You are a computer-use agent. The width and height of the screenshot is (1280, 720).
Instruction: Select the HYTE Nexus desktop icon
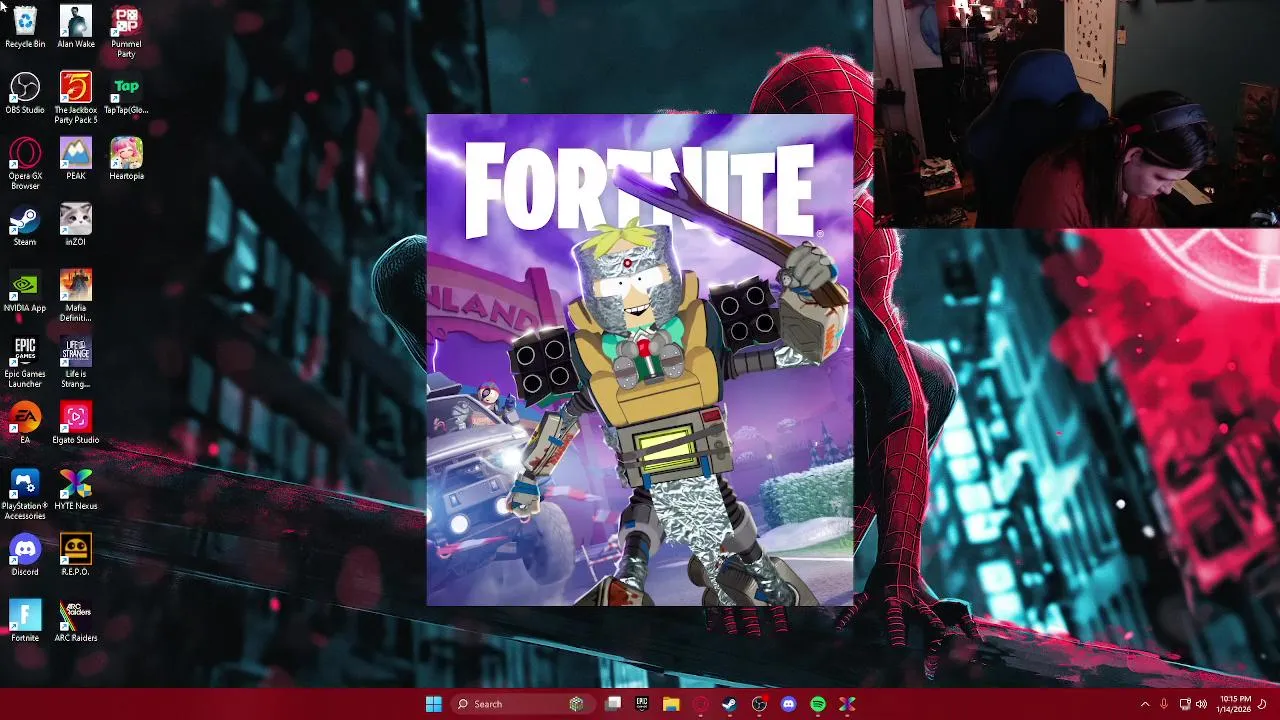click(76, 489)
